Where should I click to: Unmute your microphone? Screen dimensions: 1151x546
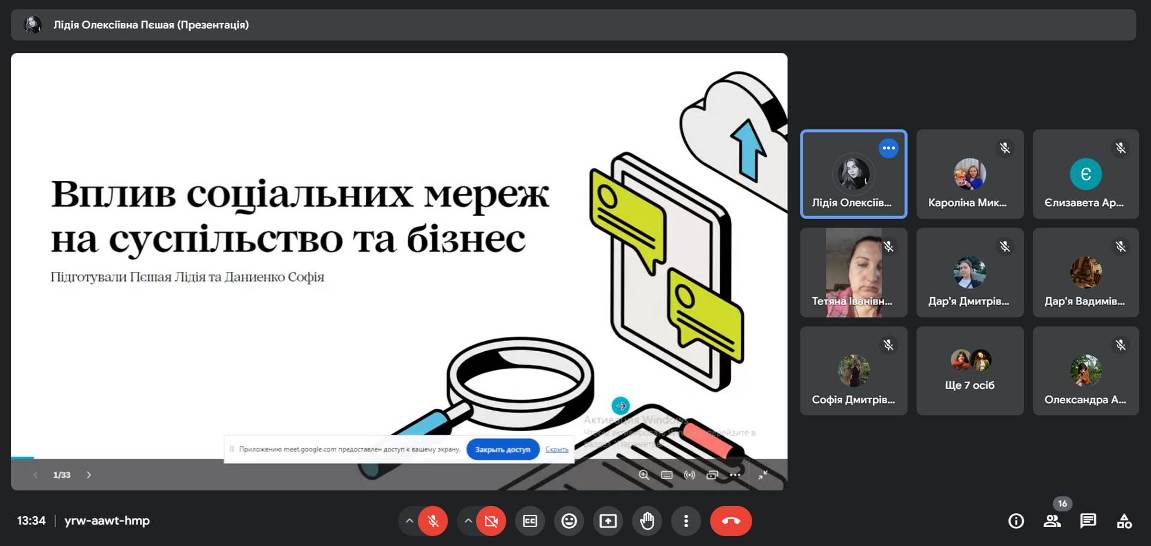(x=433, y=521)
